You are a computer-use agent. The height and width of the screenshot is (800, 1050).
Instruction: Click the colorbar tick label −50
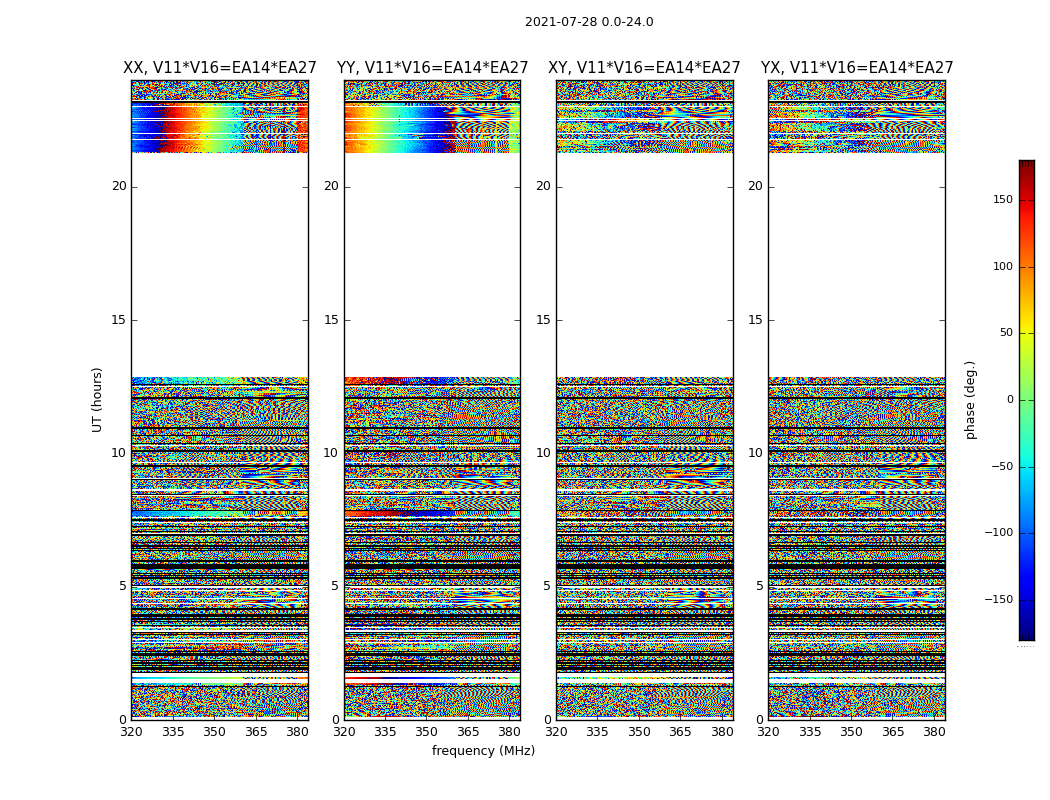click(1001, 467)
